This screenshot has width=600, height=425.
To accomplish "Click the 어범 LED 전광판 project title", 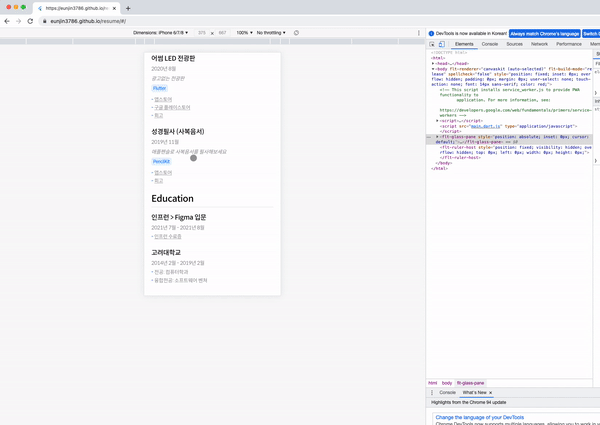I will 173,58.
